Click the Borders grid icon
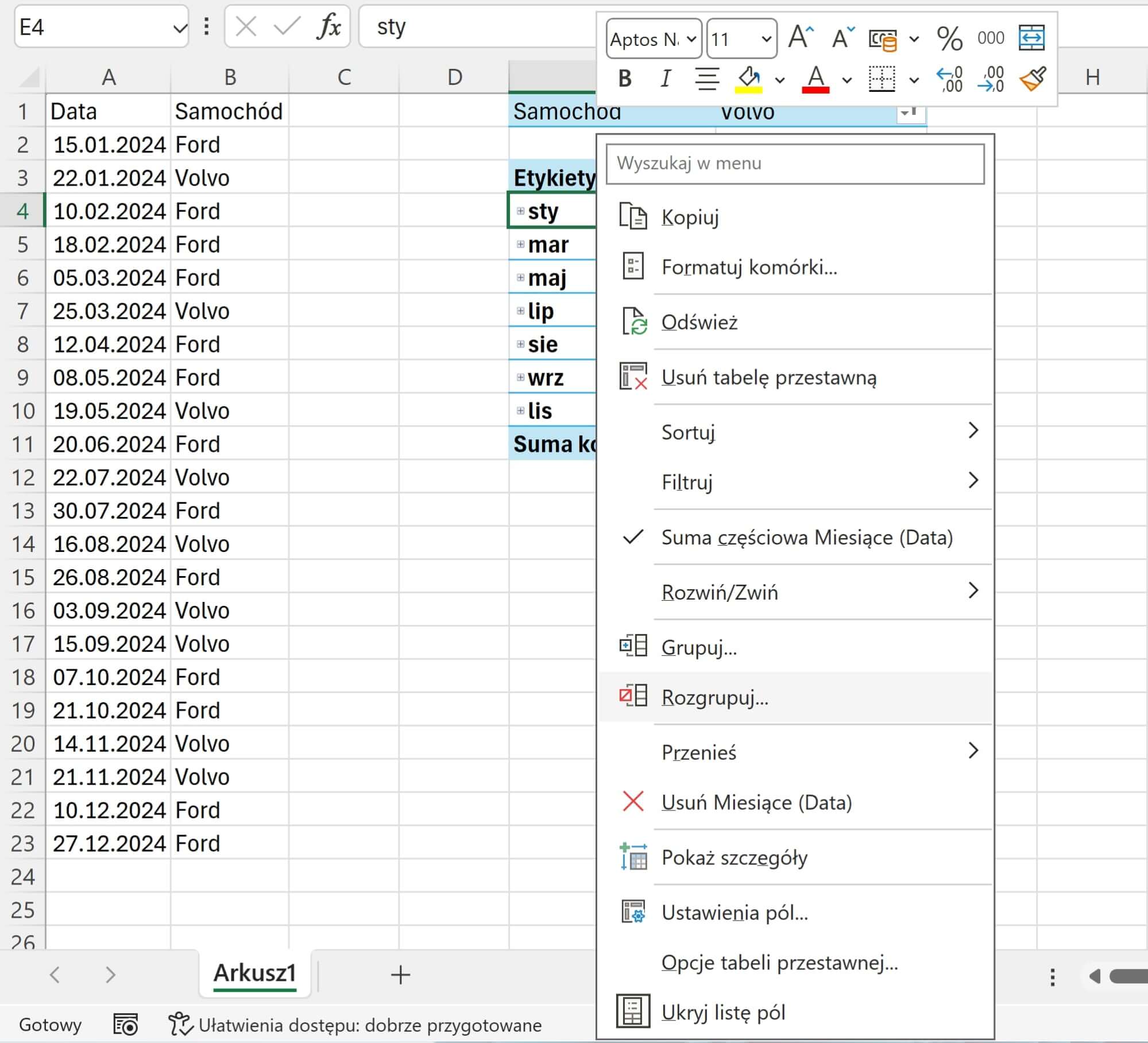 click(x=882, y=79)
